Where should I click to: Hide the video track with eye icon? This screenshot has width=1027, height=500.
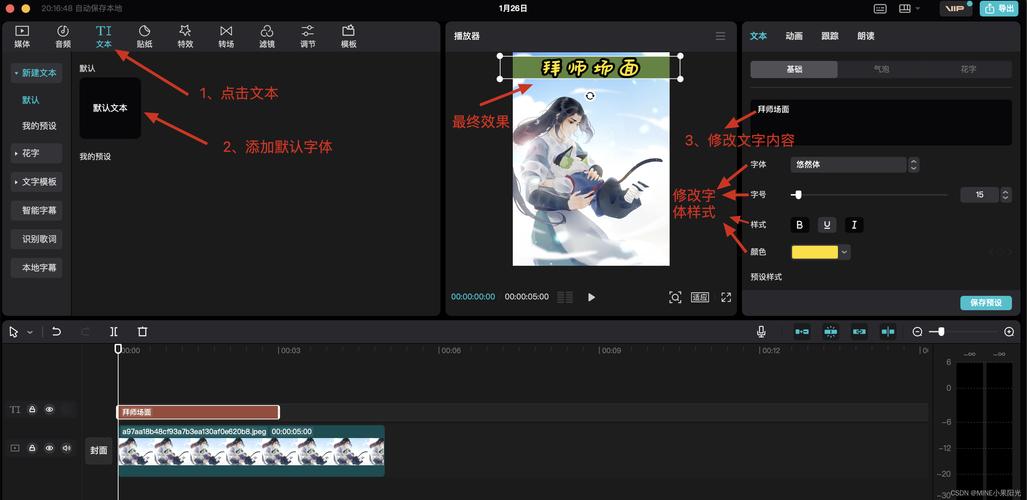(x=49, y=448)
